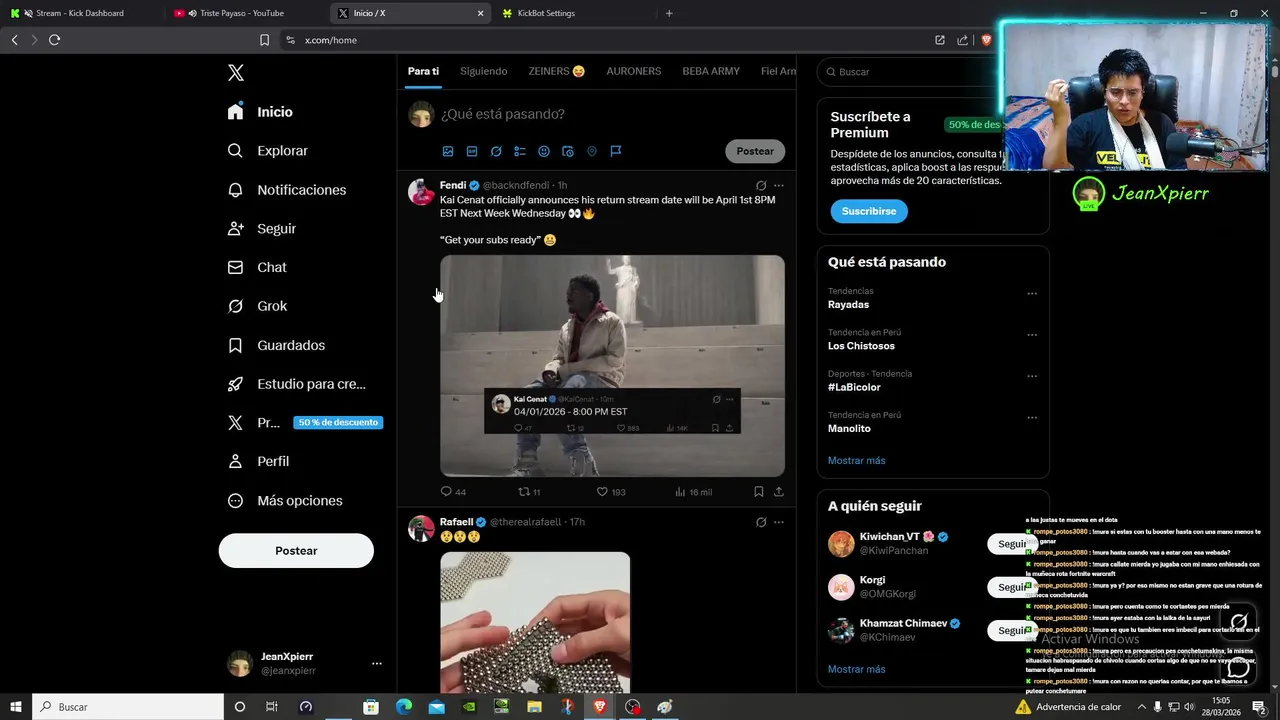The height and width of the screenshot is (720, 1280).
Task: Click the X logo in the sidebar
Action: pos(236,73)
